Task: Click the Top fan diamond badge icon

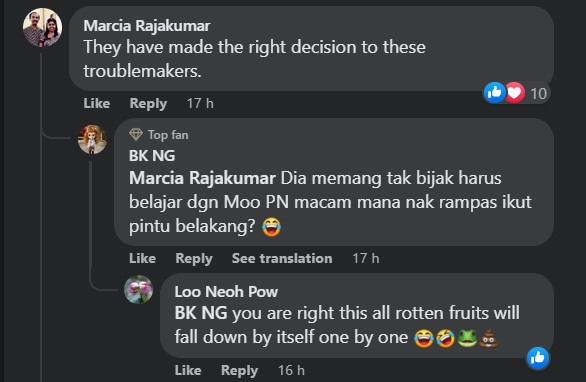Action: [136, 135]
